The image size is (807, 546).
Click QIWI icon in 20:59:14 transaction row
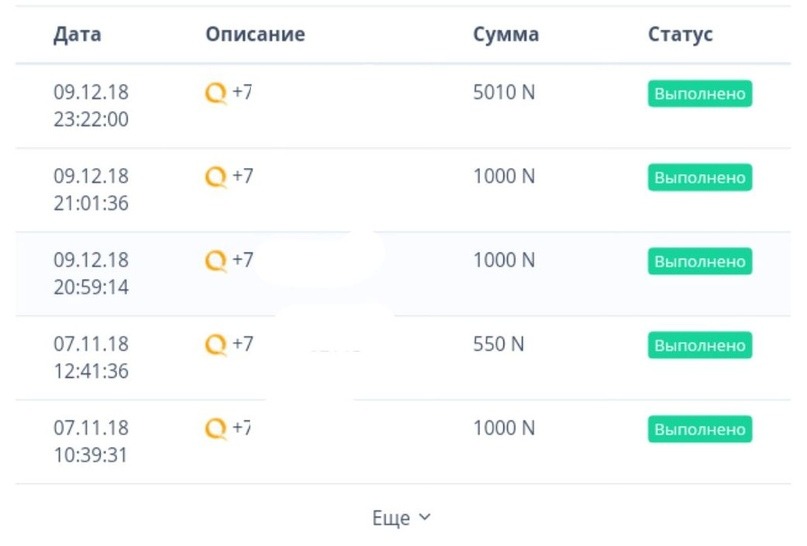[216, 262]
